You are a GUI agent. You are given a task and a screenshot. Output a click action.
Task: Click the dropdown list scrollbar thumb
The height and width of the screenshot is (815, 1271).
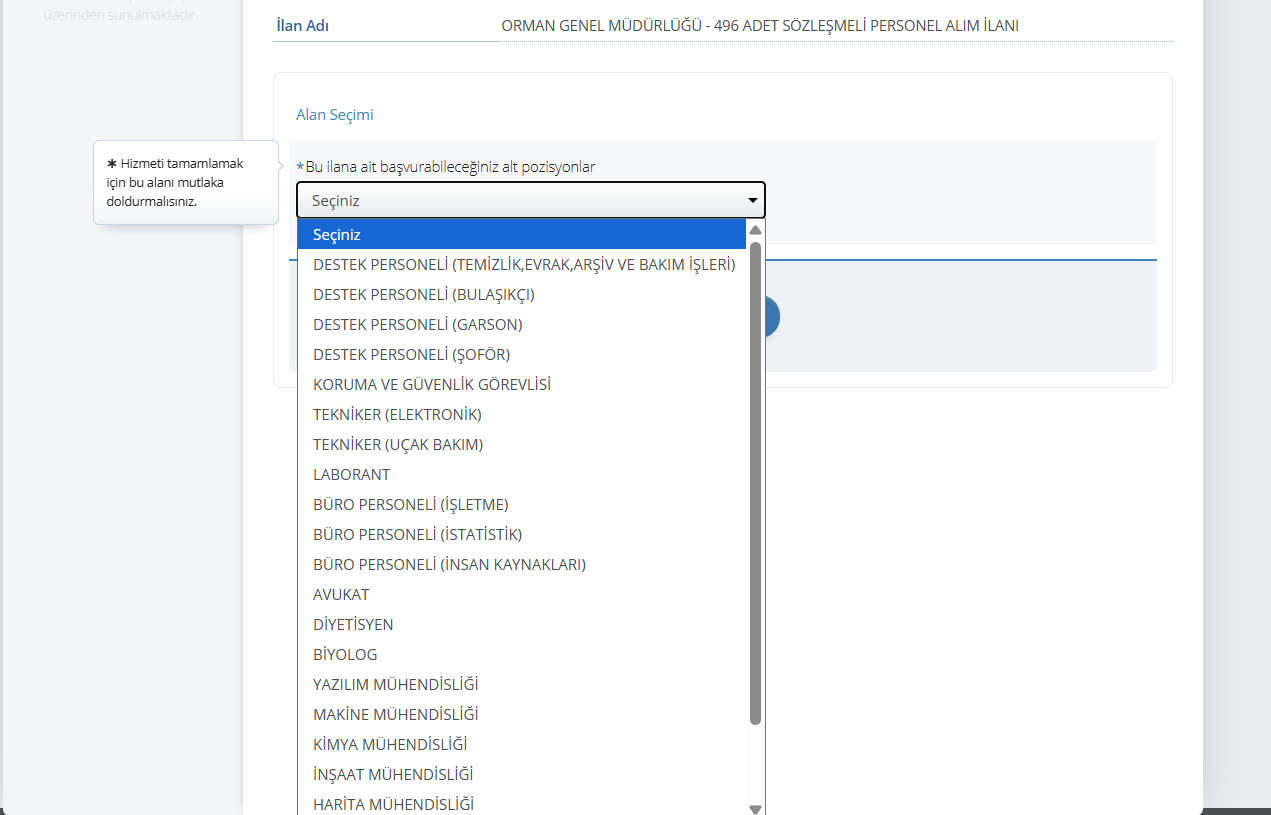point(756,480)
